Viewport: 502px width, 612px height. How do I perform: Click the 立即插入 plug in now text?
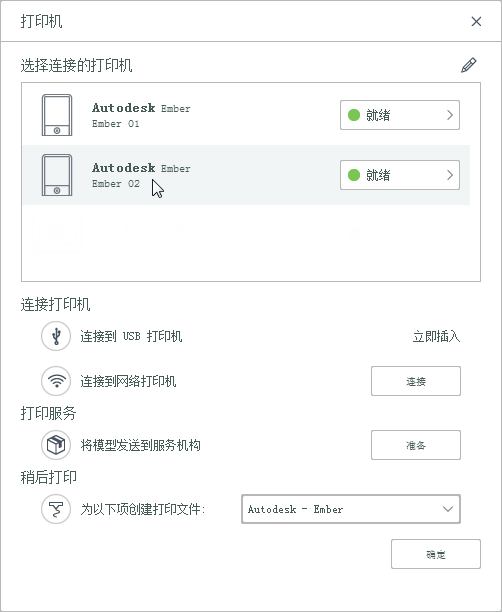[x=436, y=336]
